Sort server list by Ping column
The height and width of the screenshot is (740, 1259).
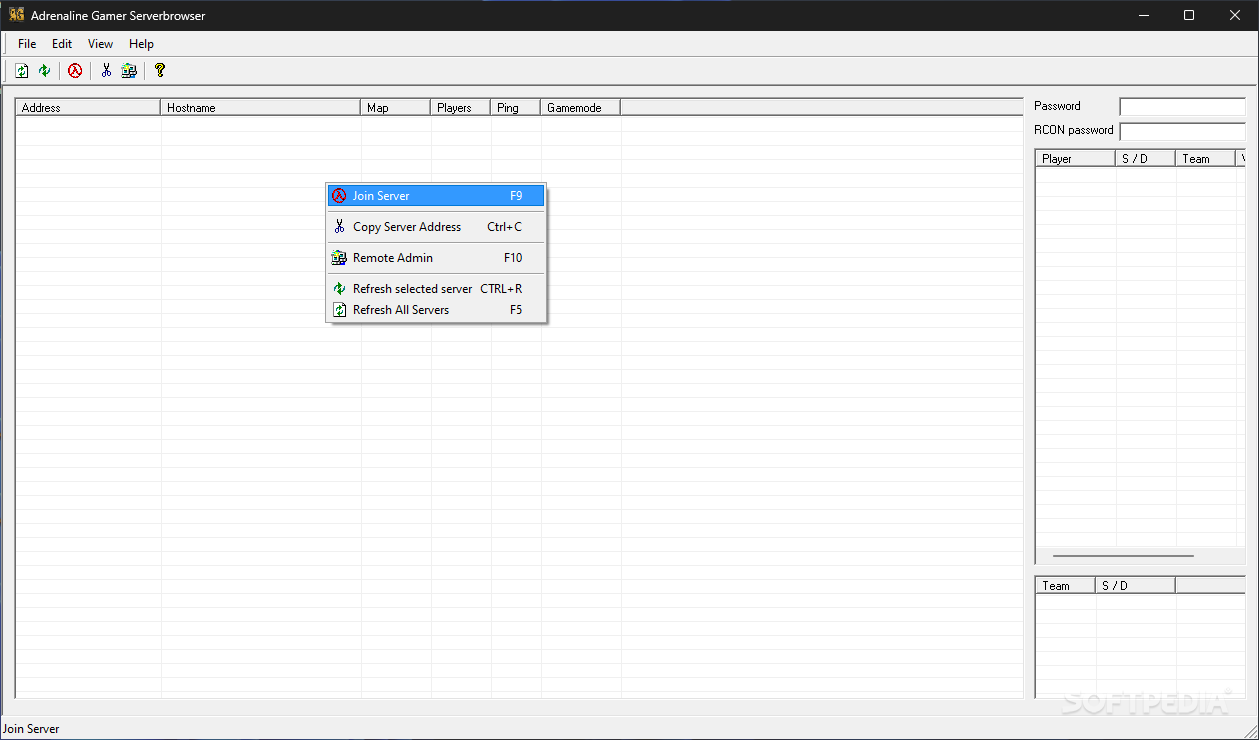515,108
